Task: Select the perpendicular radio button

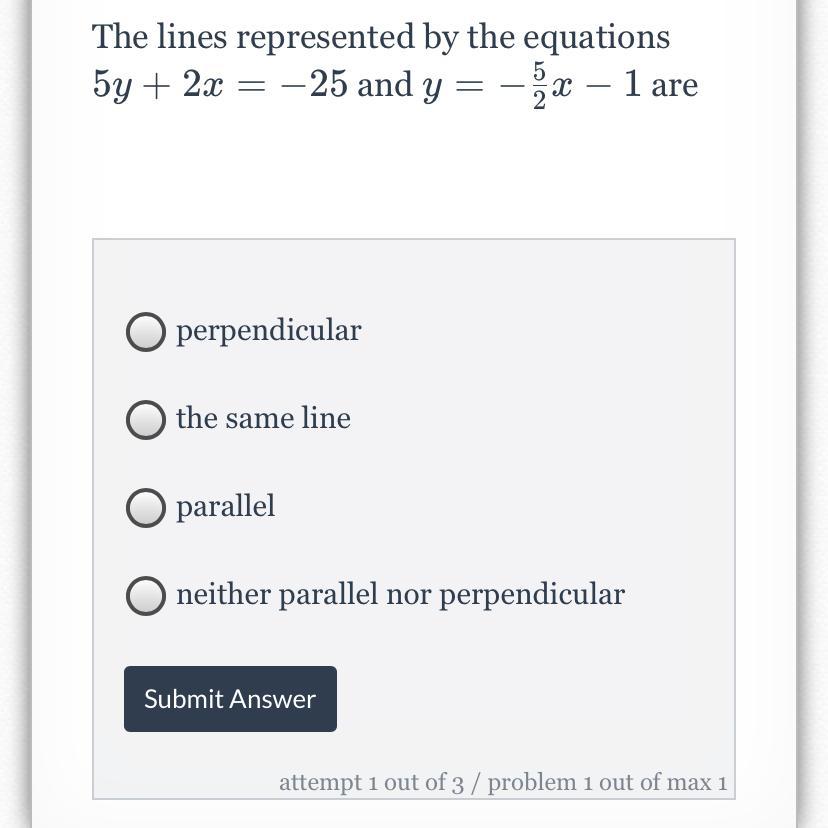Action: click(x=146, y=332)
